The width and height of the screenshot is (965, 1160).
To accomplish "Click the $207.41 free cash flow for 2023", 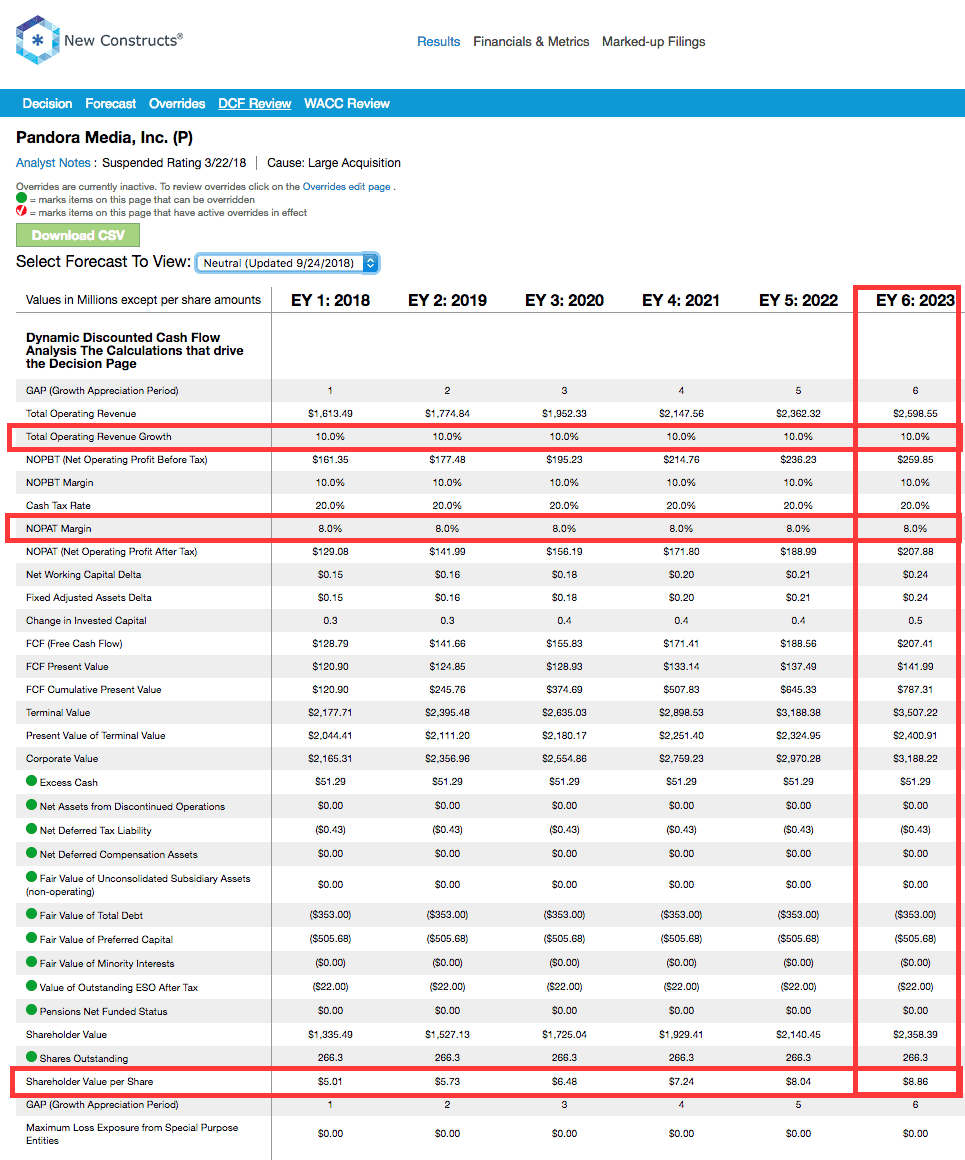I will [915, 644].
